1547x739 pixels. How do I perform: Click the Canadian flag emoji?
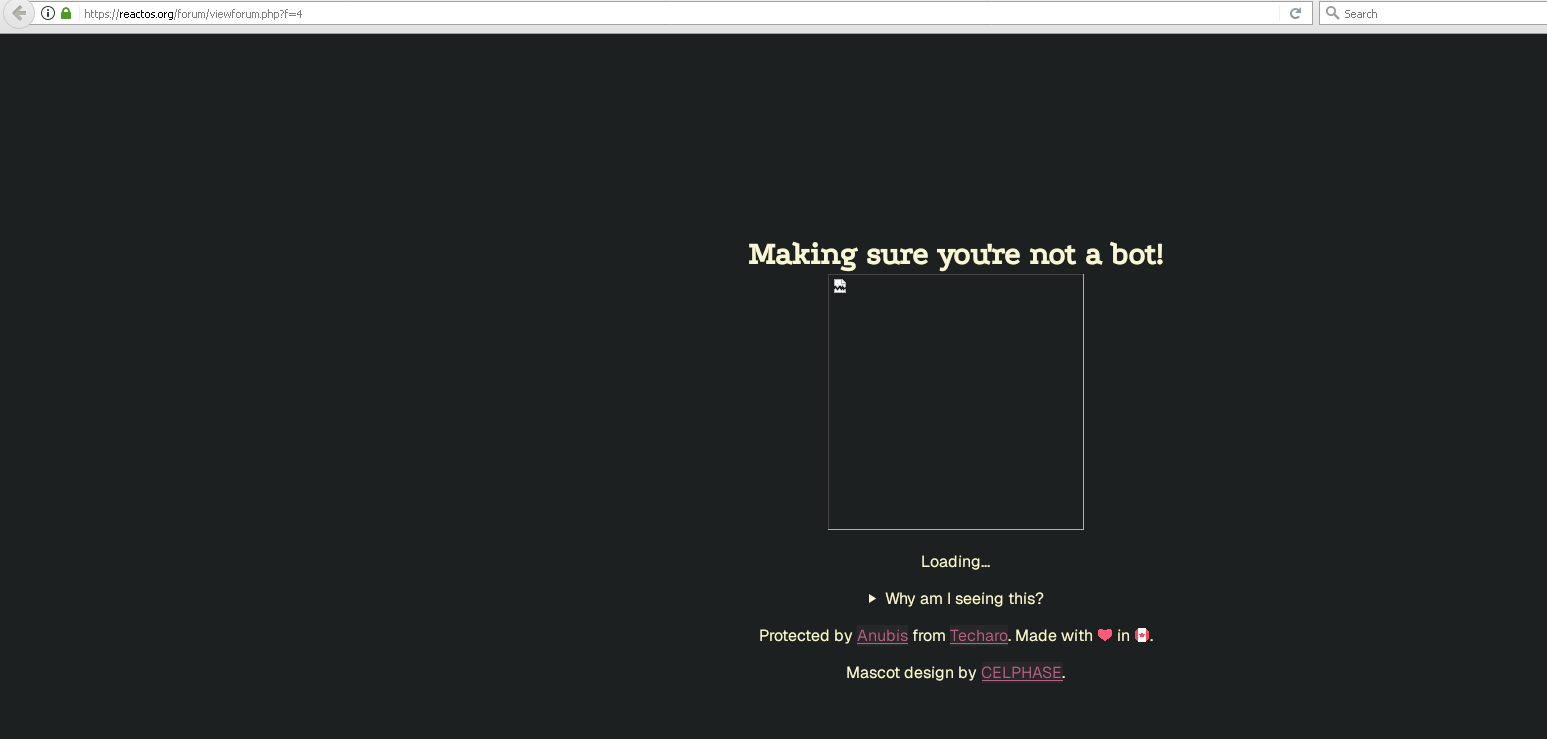pos(1142,635)
